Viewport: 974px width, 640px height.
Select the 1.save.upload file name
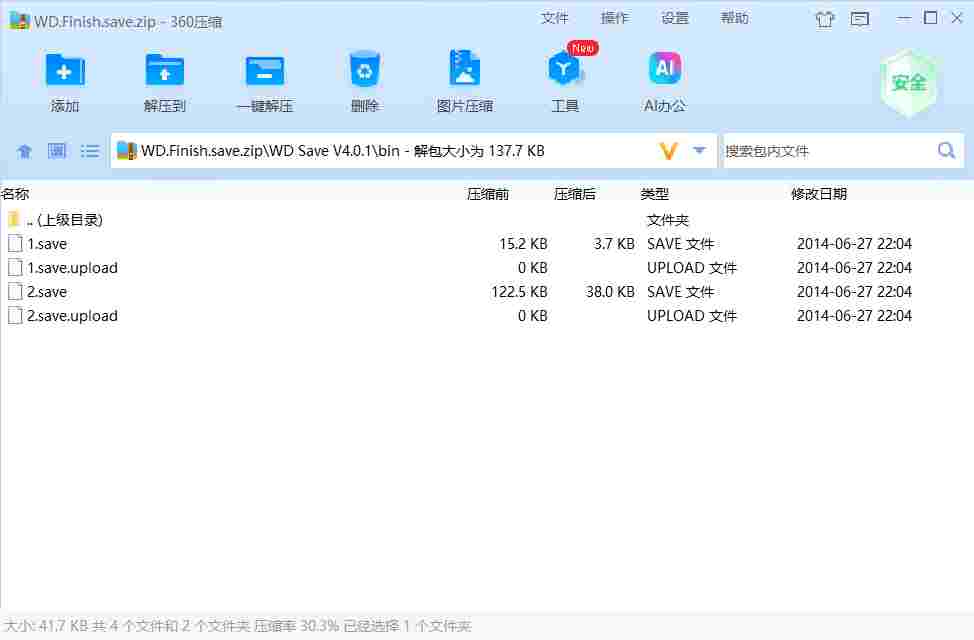click(72, 268)
